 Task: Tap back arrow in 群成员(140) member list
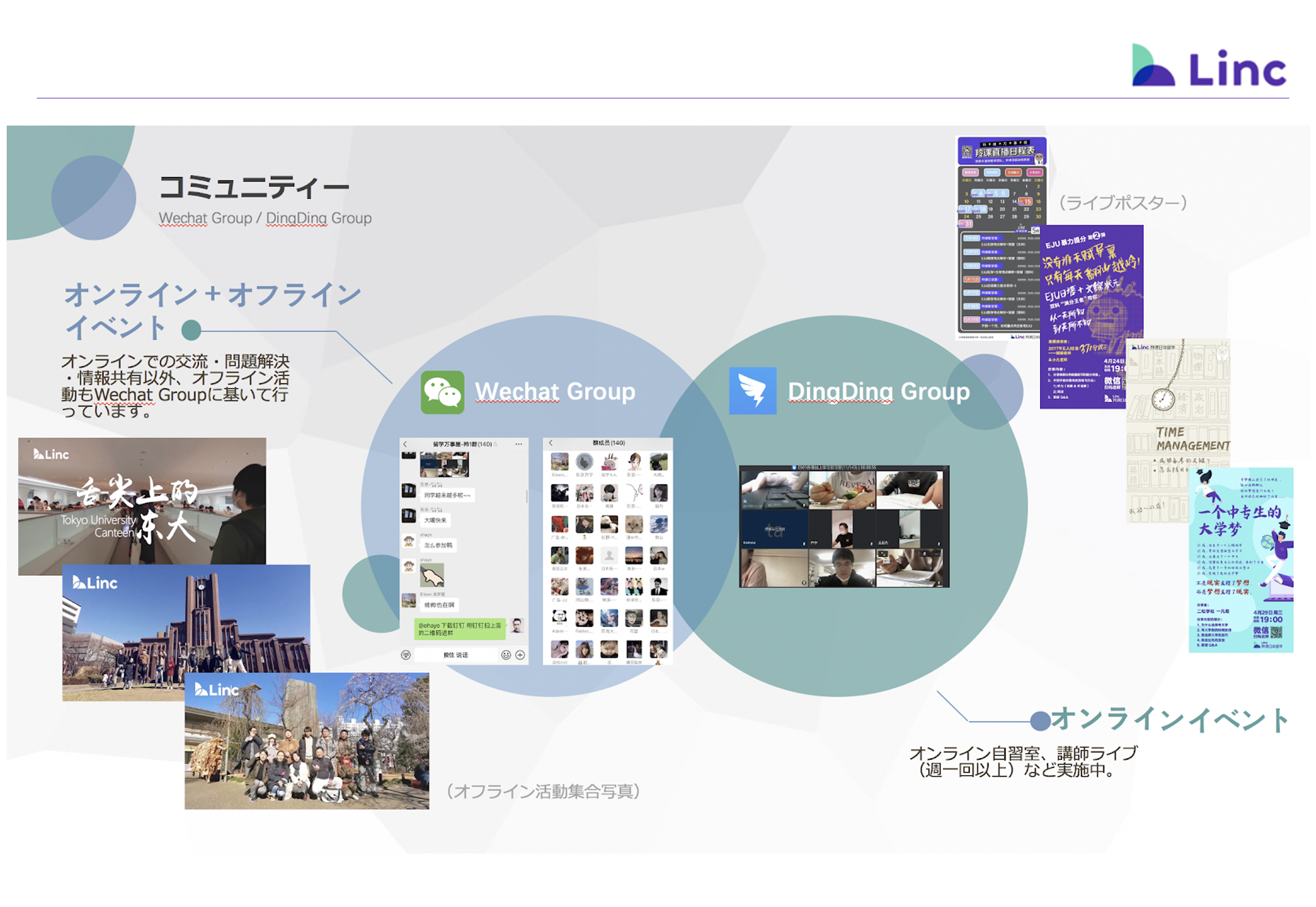pyautogui.click(x=550, y=443)
